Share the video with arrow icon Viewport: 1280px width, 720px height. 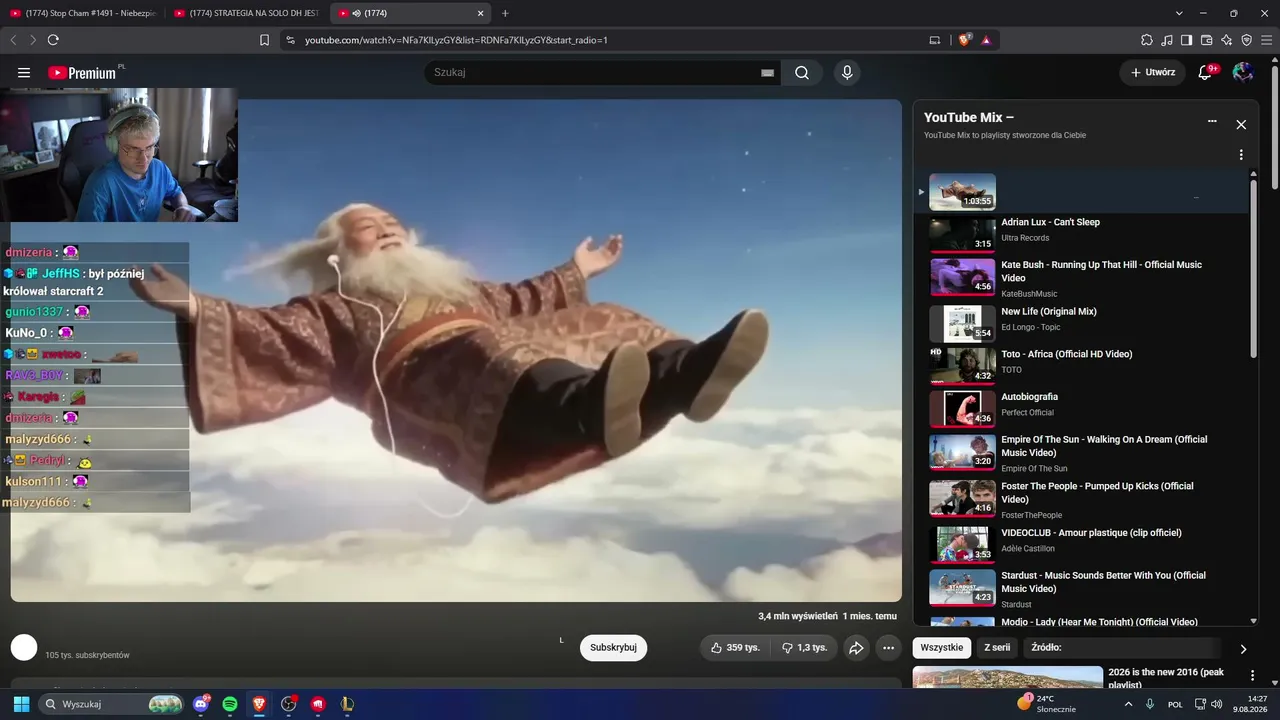click(x=856, y=648)
